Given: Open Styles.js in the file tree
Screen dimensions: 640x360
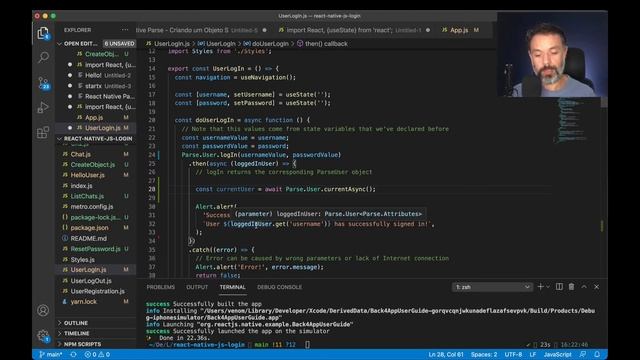Looking at the screenshot, I should click(x=96, y=260).
